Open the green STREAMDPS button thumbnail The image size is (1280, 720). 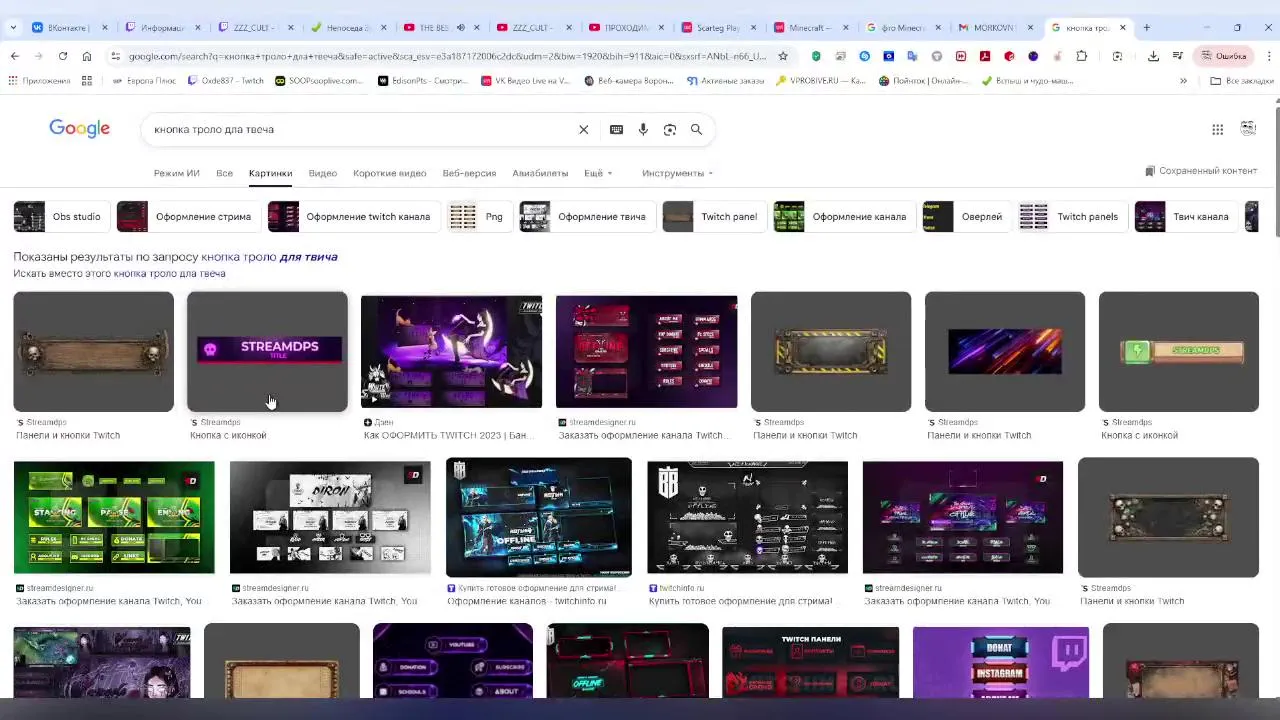pyautogui.click(x=1179, y=351)
